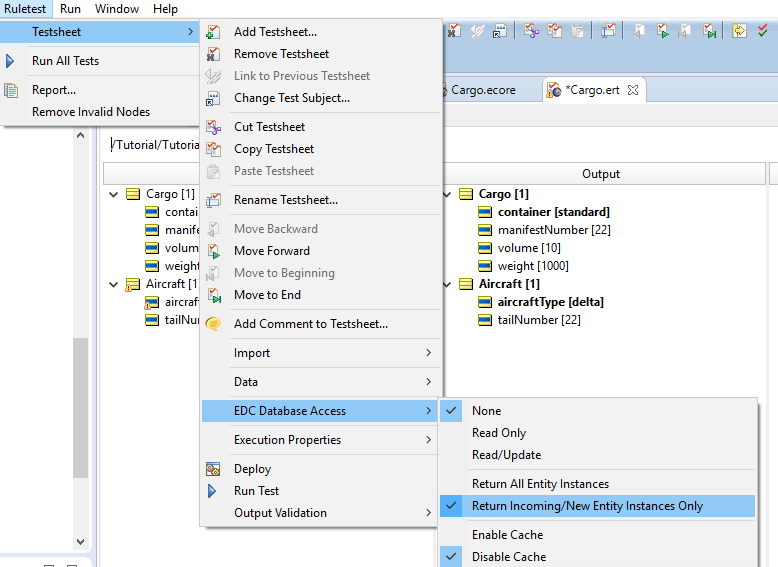This screenshot has height=567, width=778.
Task: Choose Move Forward menu entry
Action: click(x=321, y=251)
